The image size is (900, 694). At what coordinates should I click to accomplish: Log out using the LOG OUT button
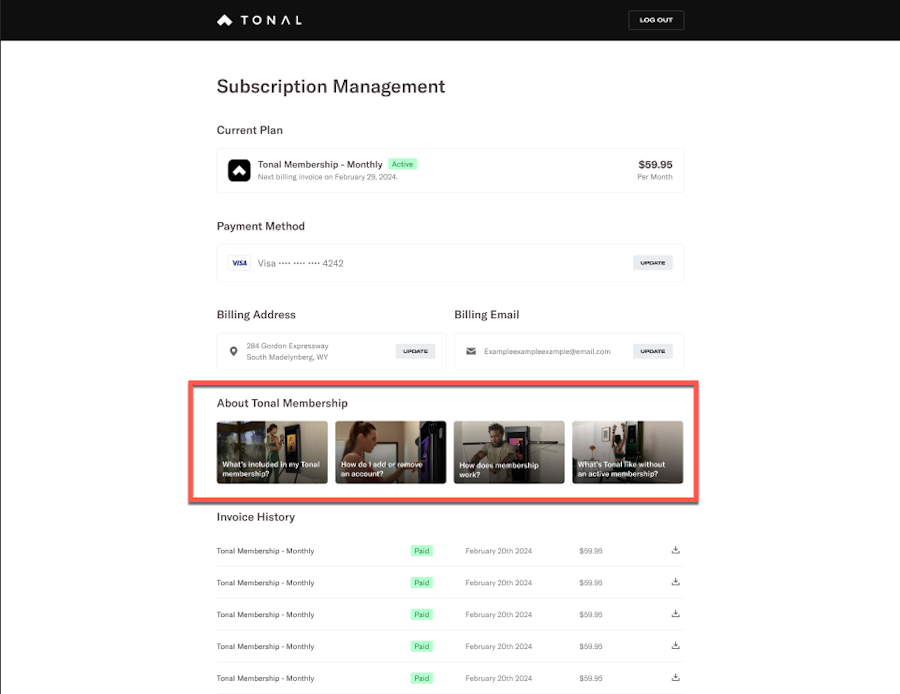click(x=656, y=20)
